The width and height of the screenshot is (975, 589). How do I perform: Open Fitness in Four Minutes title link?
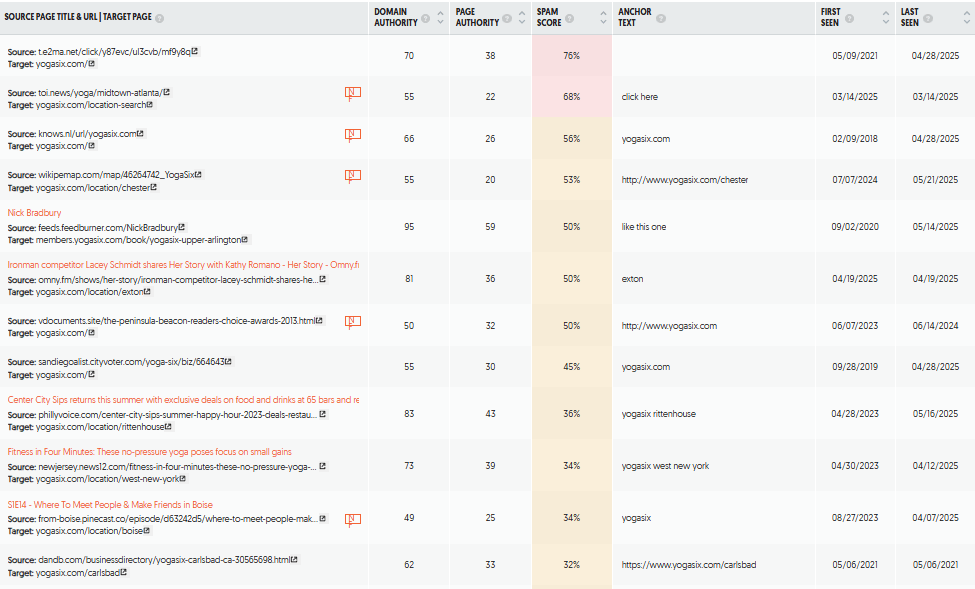click(x=149, y=452)
